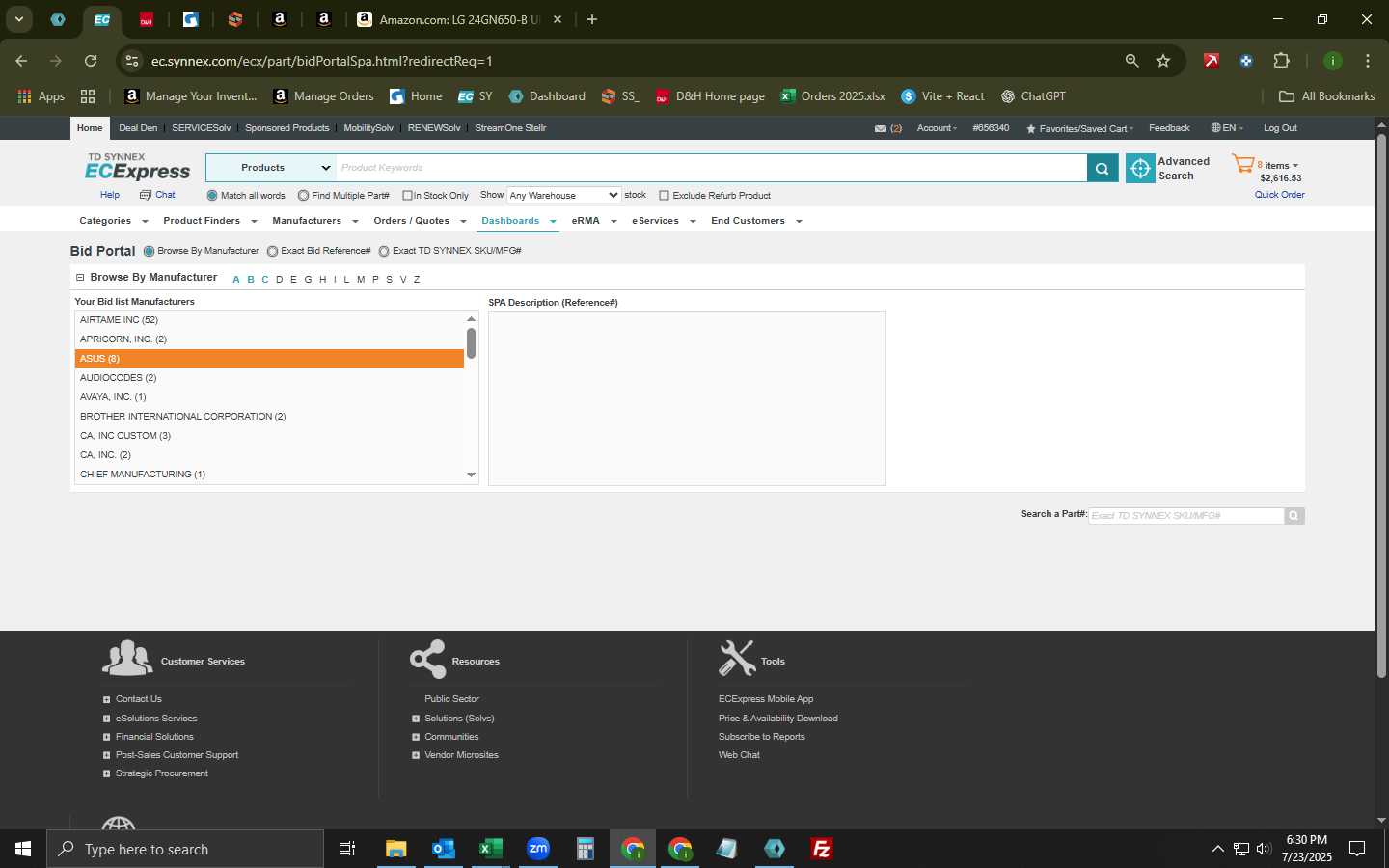Open EN language dropdown
The height and width of the screenshot is (868, 1389).
click(x=1227, y=128)
